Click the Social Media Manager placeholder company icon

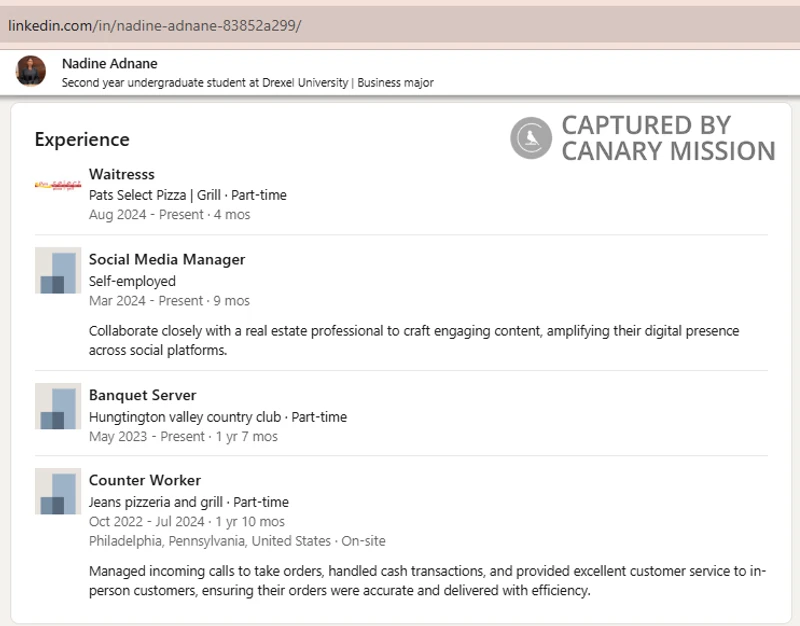(58, 270)
